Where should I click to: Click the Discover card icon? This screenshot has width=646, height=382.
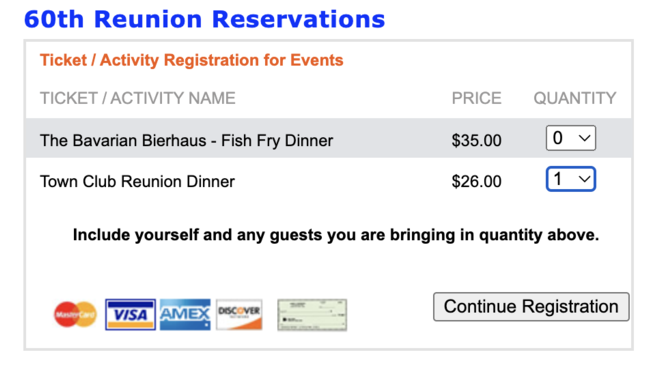[239, 314]
